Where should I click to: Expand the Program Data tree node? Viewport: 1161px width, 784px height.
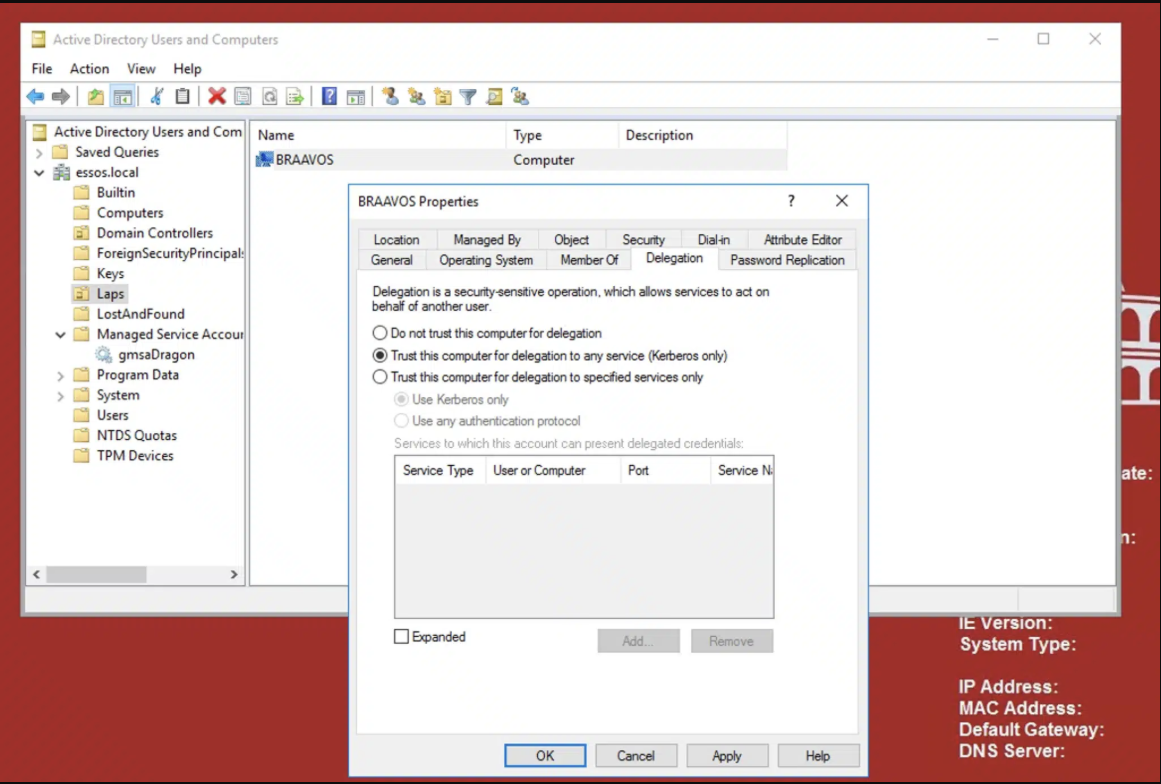point(61,376)
